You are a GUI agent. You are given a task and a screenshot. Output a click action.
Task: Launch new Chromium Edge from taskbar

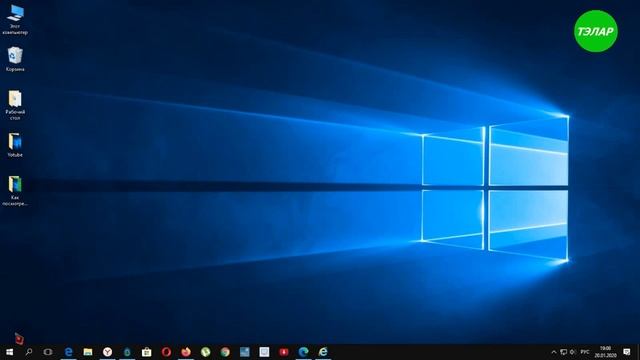(x=303, y=352)
